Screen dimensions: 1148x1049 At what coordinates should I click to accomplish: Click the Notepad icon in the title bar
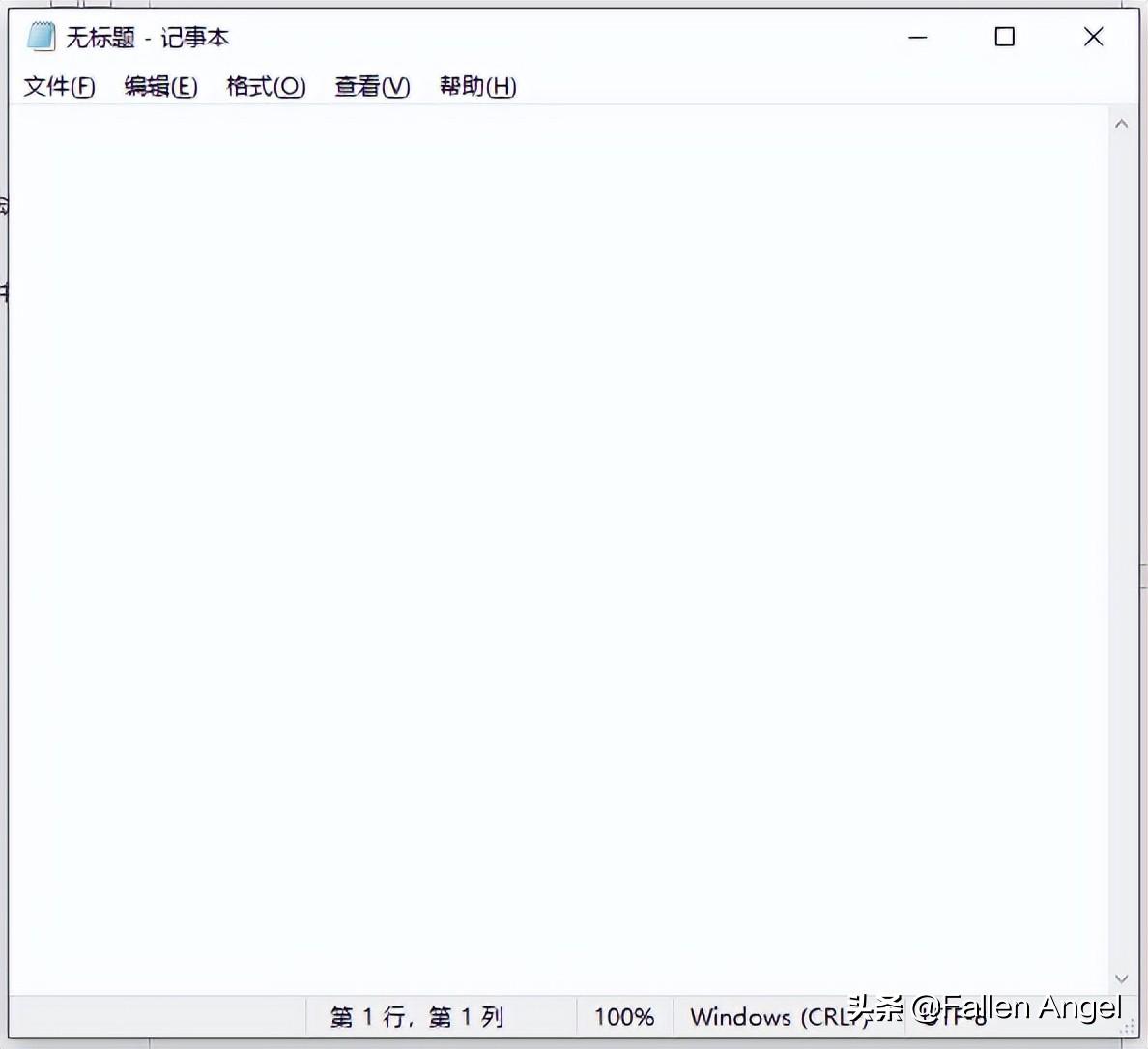point(40,36)
